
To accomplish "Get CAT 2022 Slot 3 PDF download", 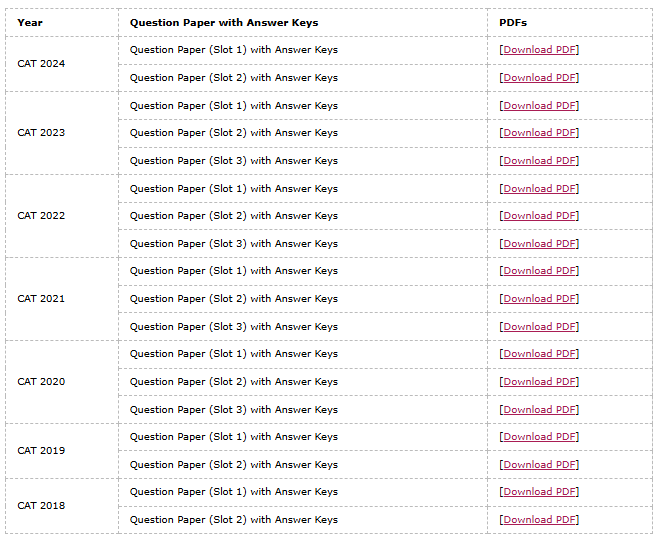I will click(x=539, y=243).
